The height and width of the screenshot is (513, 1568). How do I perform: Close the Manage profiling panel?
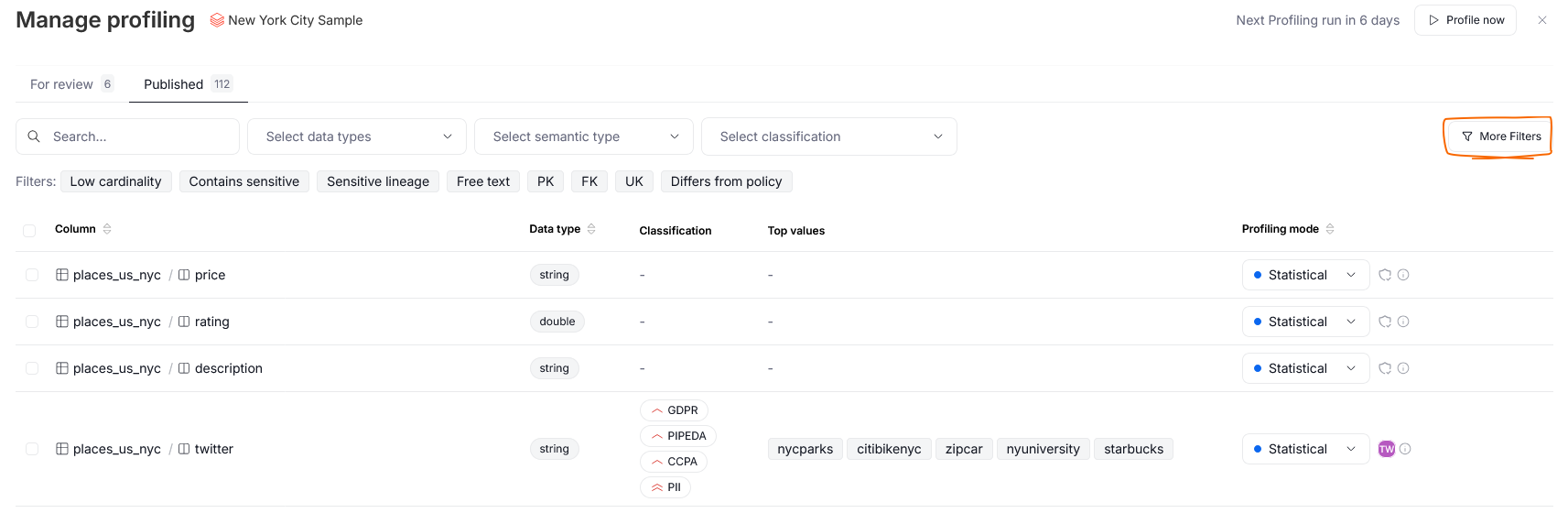[1542, 20]
